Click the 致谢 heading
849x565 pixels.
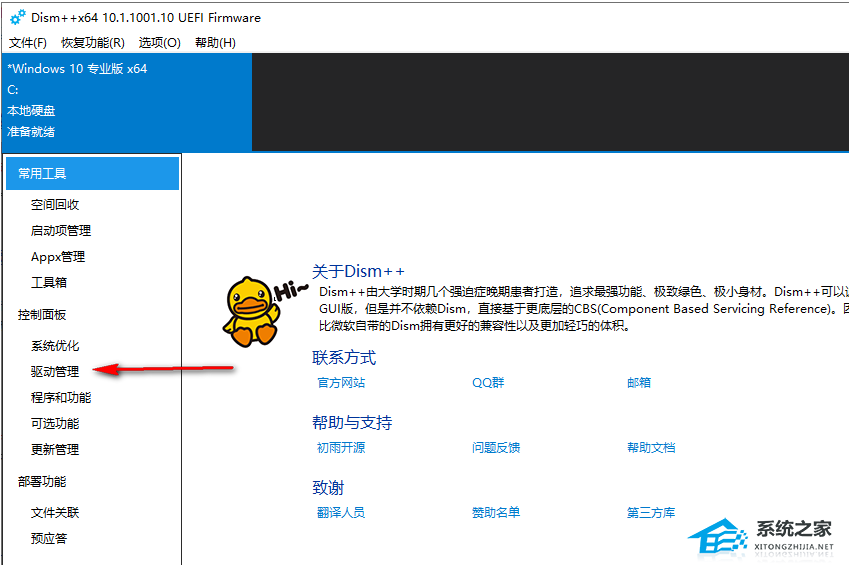click(x=328, y=488)
